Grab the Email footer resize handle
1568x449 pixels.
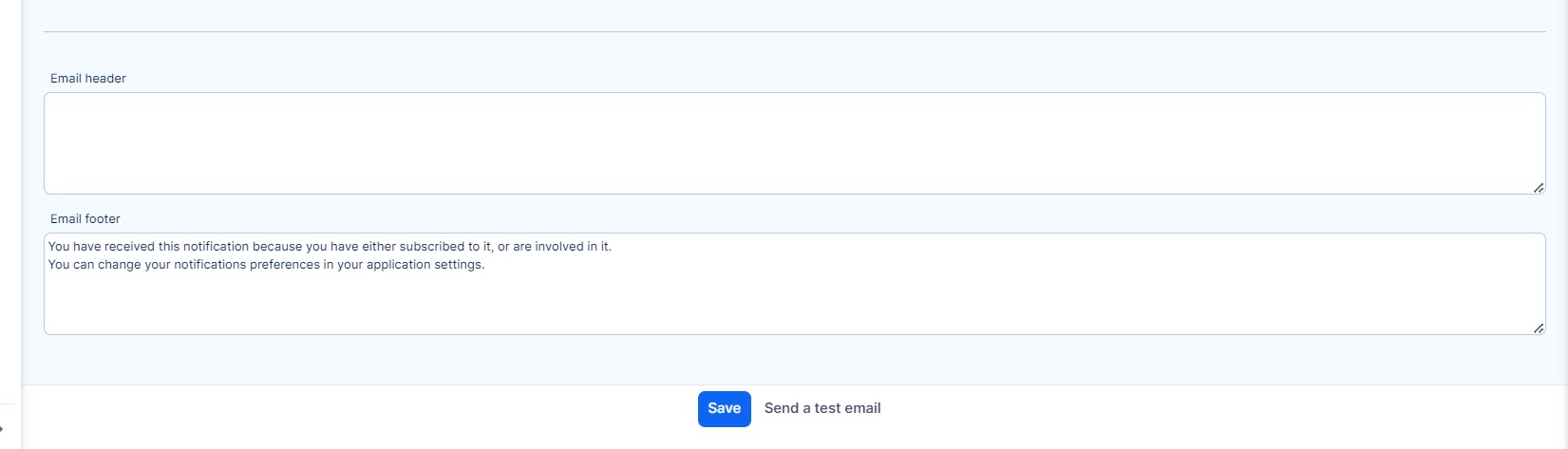(x=1538, y=328)
